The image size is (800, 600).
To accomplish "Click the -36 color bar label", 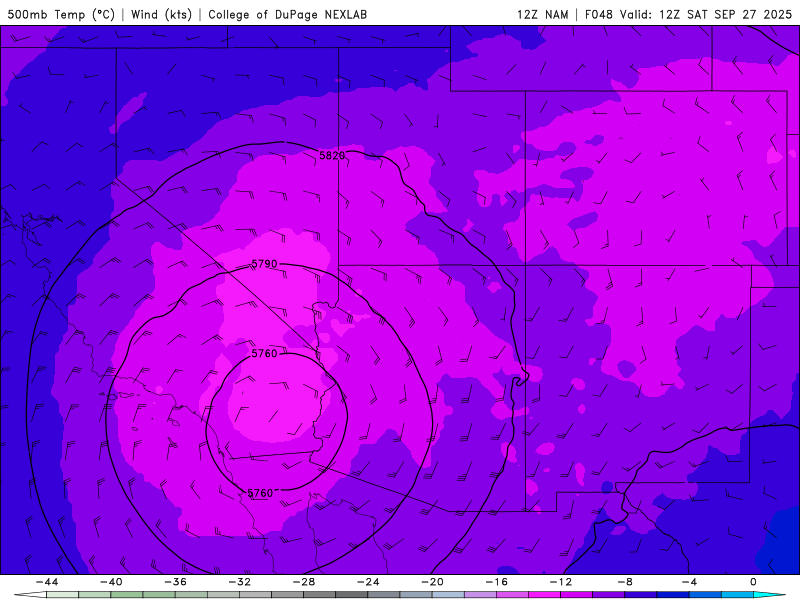I will click(x=176, y=582).
